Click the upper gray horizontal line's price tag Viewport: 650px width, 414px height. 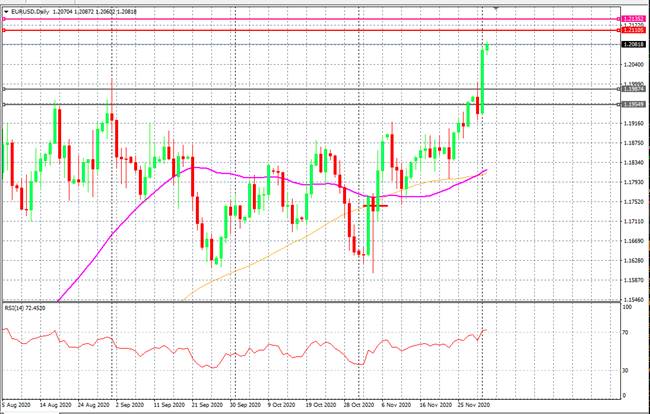[633, 89]
